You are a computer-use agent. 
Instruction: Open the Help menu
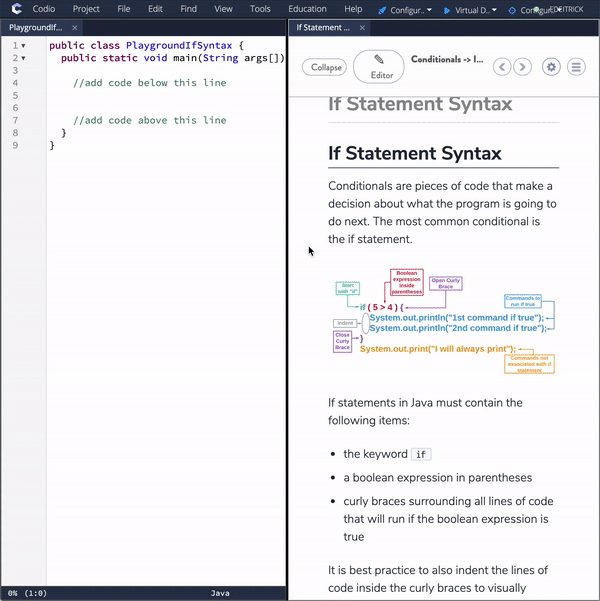click(x=353, y=9)
